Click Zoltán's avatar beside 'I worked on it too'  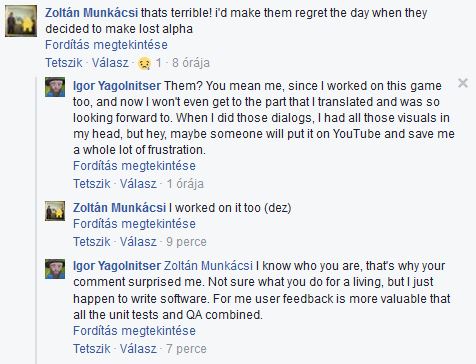pos(55,211)
